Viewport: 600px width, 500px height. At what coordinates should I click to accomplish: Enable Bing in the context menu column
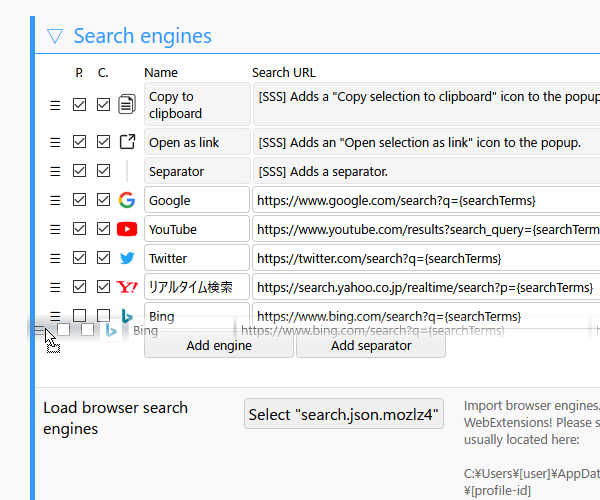point(103,316)
